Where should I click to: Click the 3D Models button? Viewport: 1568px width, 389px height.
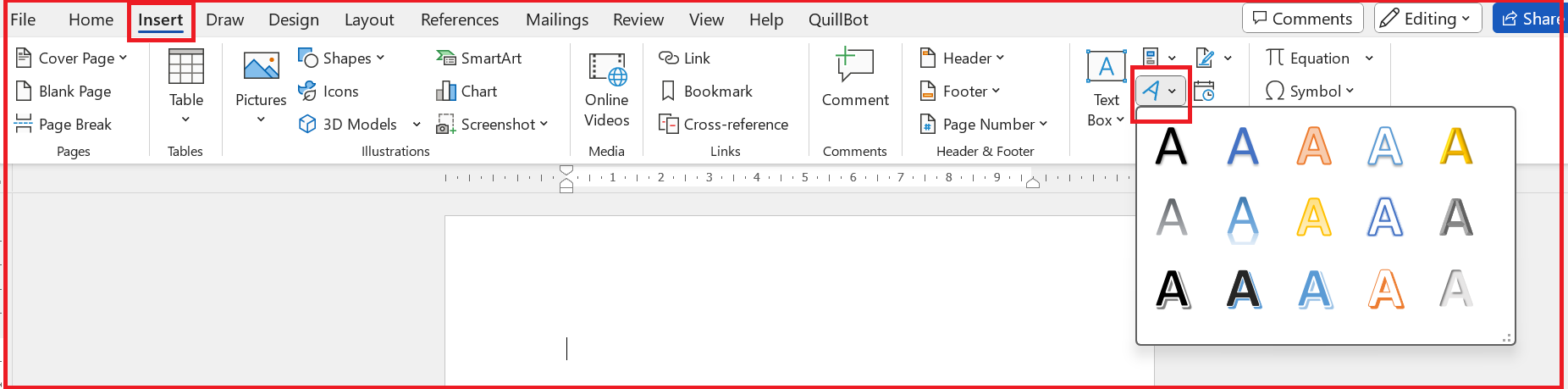[348, 124]
